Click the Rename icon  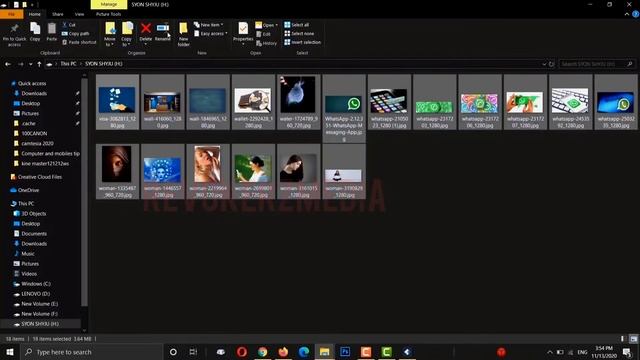(x=162, y=28)
